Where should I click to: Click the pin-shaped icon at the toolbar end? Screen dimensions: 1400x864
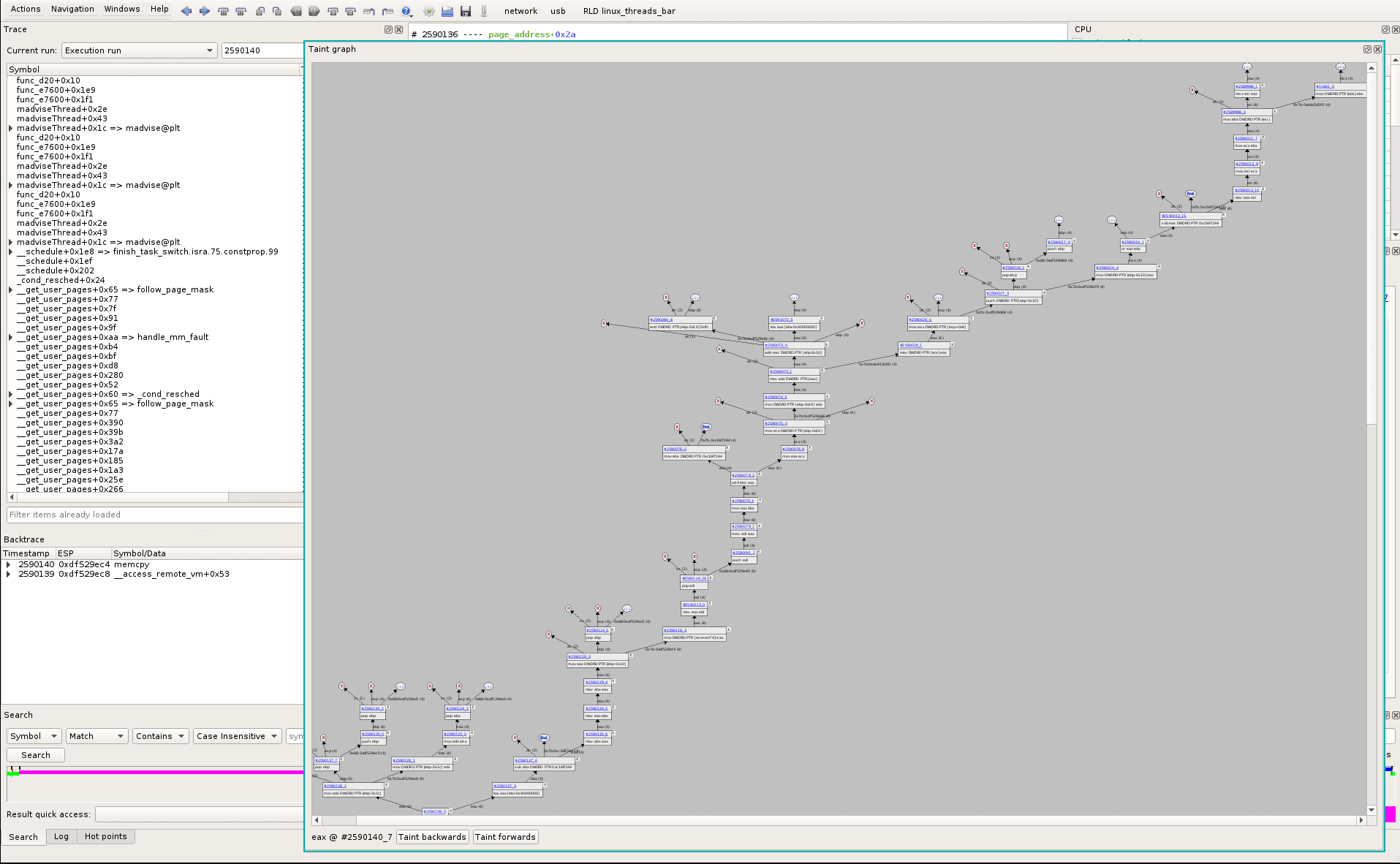[483, 11]
